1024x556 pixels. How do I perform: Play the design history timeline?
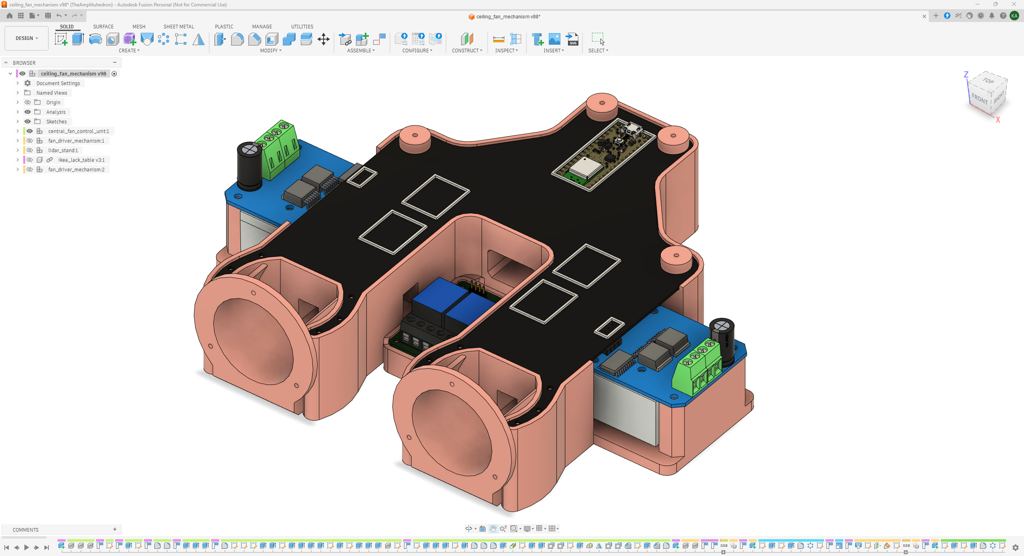tap(27, 548)
